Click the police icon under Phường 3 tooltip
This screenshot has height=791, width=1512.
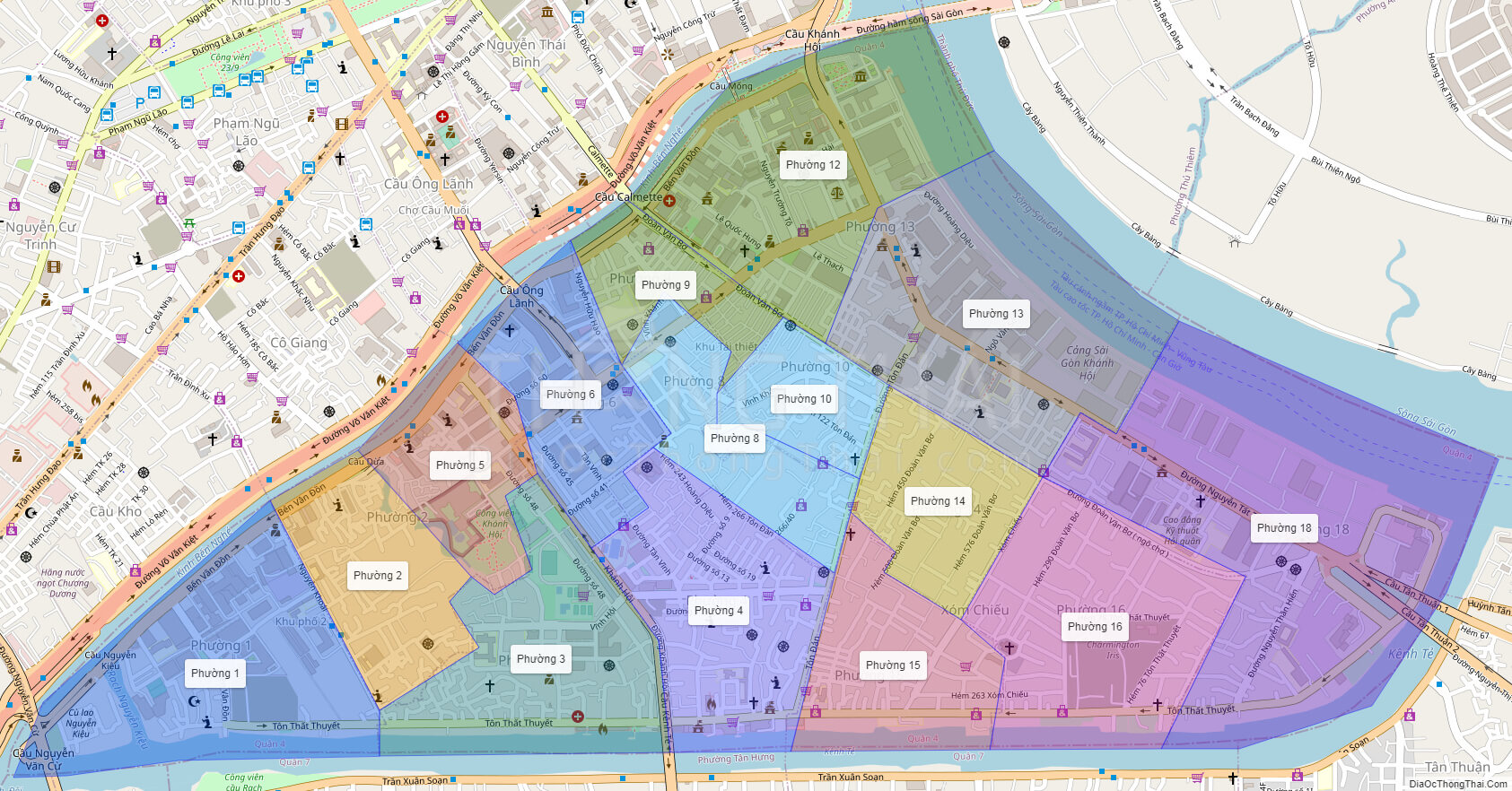point(547,679)
